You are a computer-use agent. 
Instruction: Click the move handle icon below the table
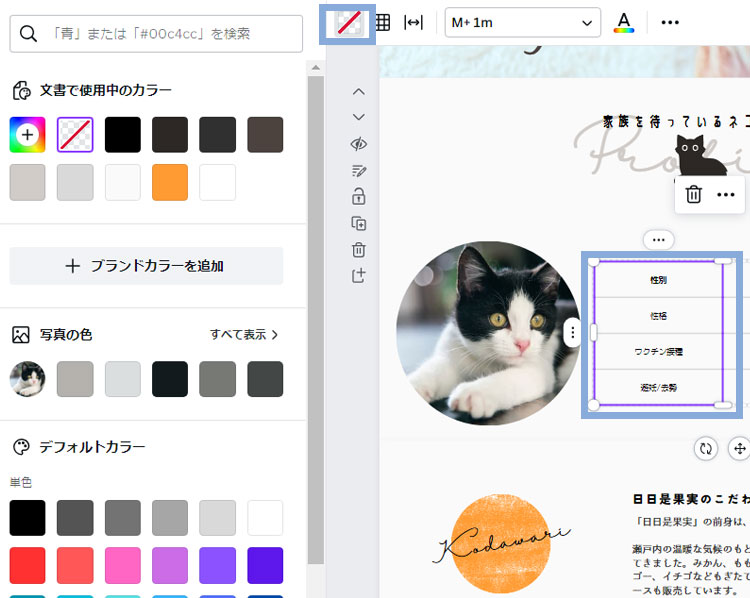click(739, 449)
